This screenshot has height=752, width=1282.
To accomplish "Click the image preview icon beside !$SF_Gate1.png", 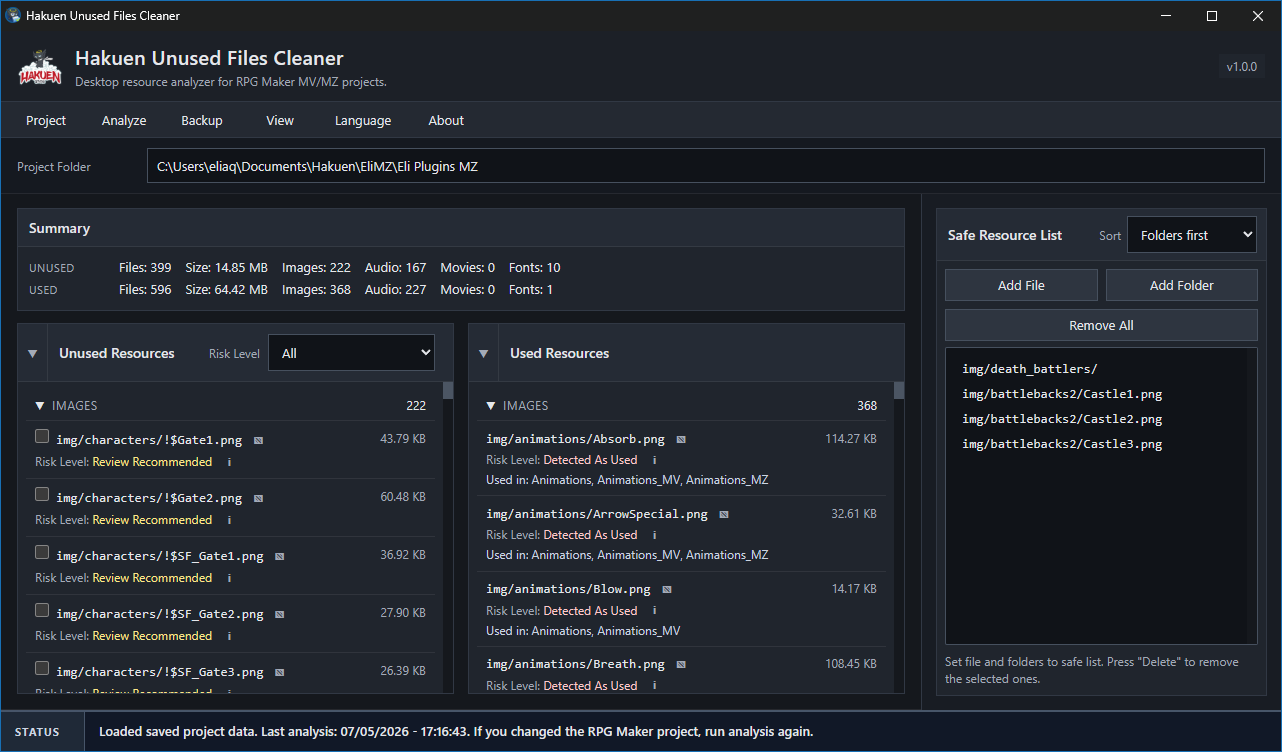I will pyautogui.click(x=280, y=556).
